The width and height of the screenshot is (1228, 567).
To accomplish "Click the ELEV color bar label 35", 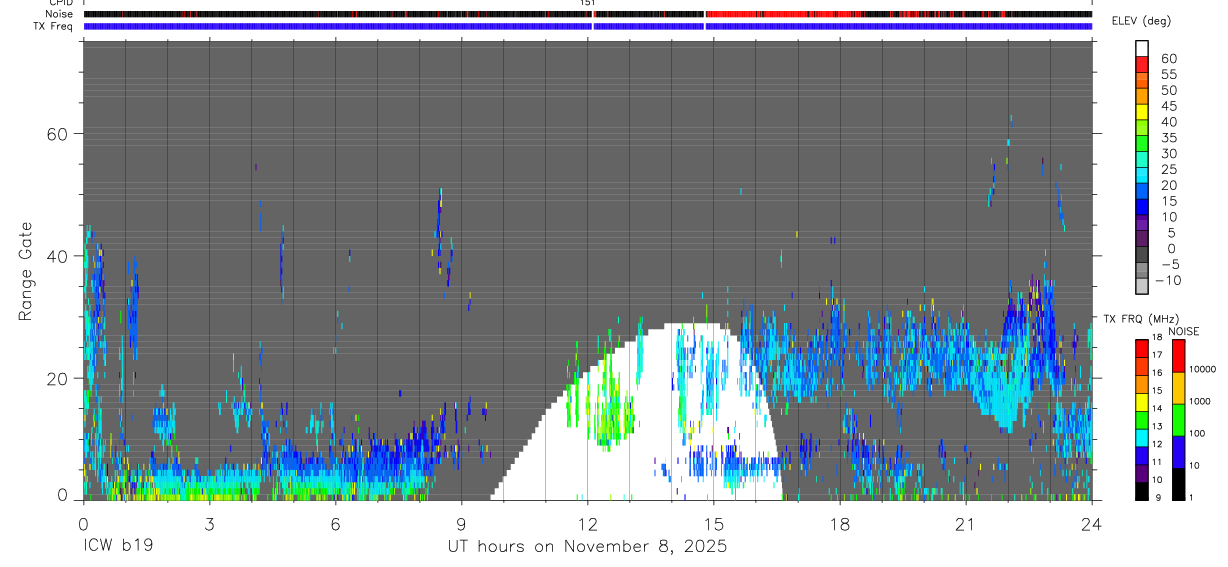I will [x=1168, y=138].
